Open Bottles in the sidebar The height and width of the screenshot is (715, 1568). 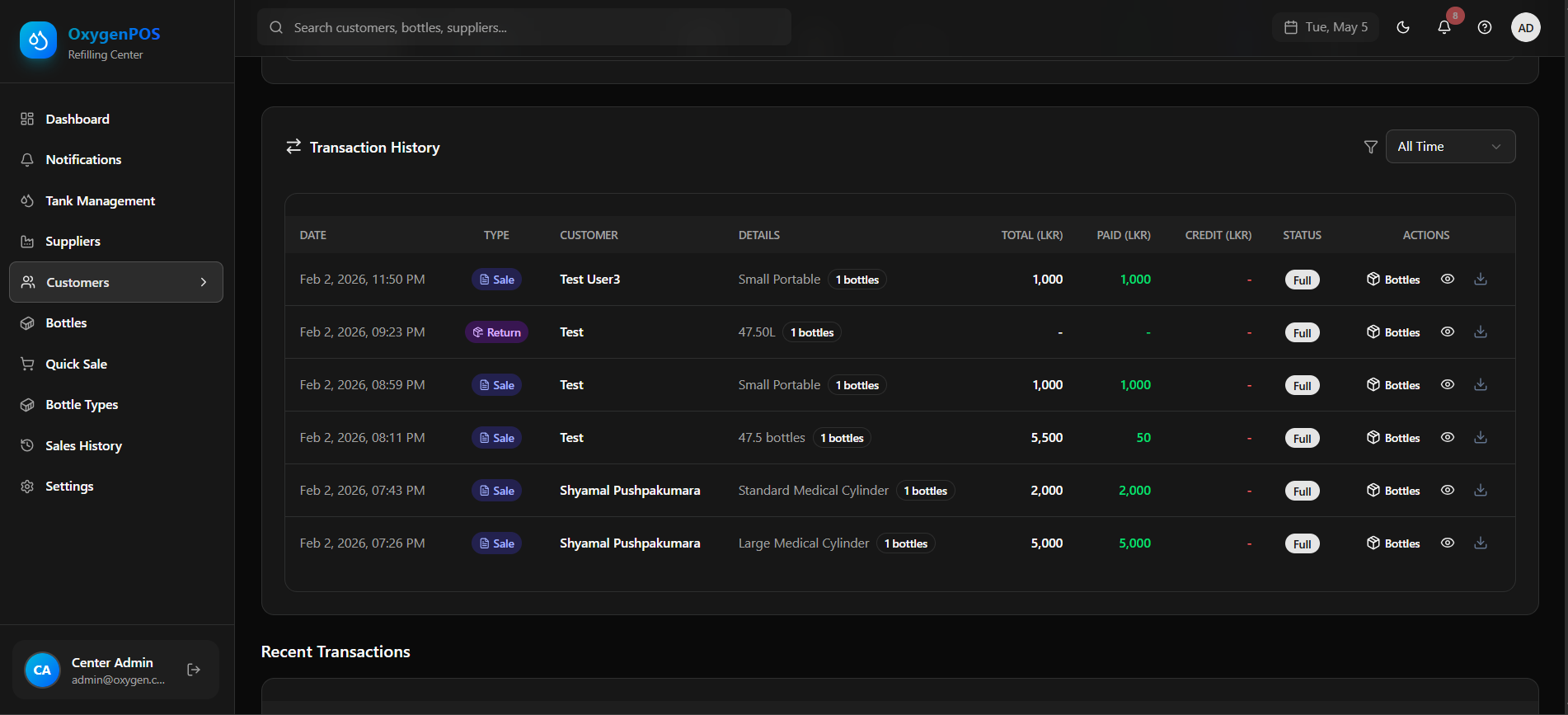tap(116, 323)
